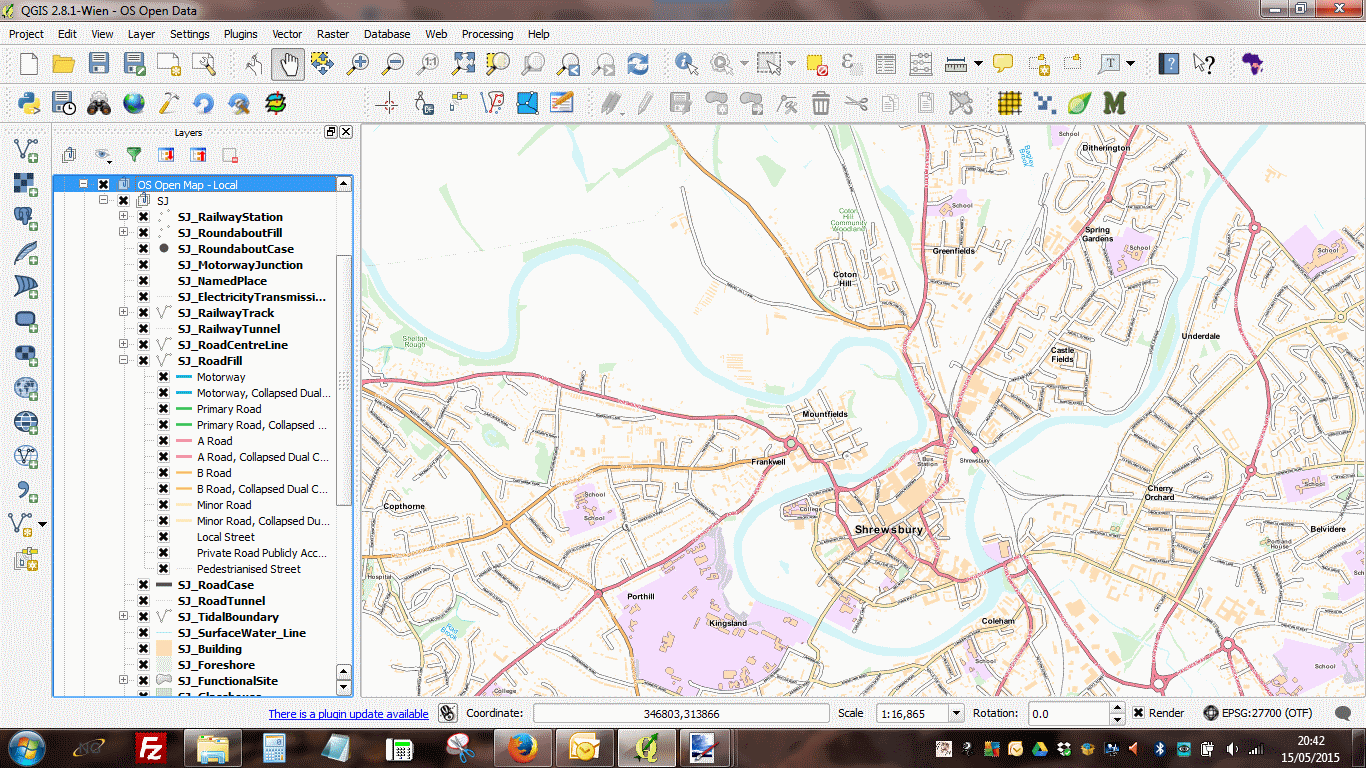The image size is (1366, 768).
Task: Open the Raster menu
Action: (x=333, y=34)
